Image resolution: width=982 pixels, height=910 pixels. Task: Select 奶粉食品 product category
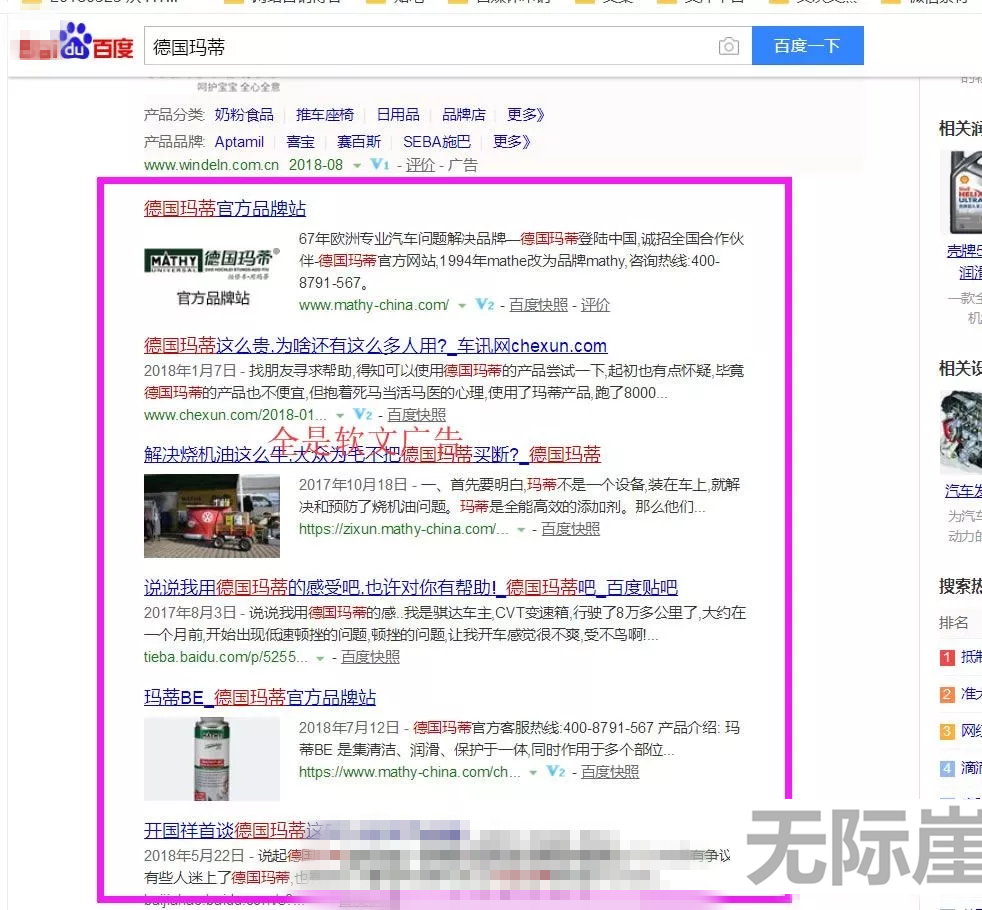point(244,115)
